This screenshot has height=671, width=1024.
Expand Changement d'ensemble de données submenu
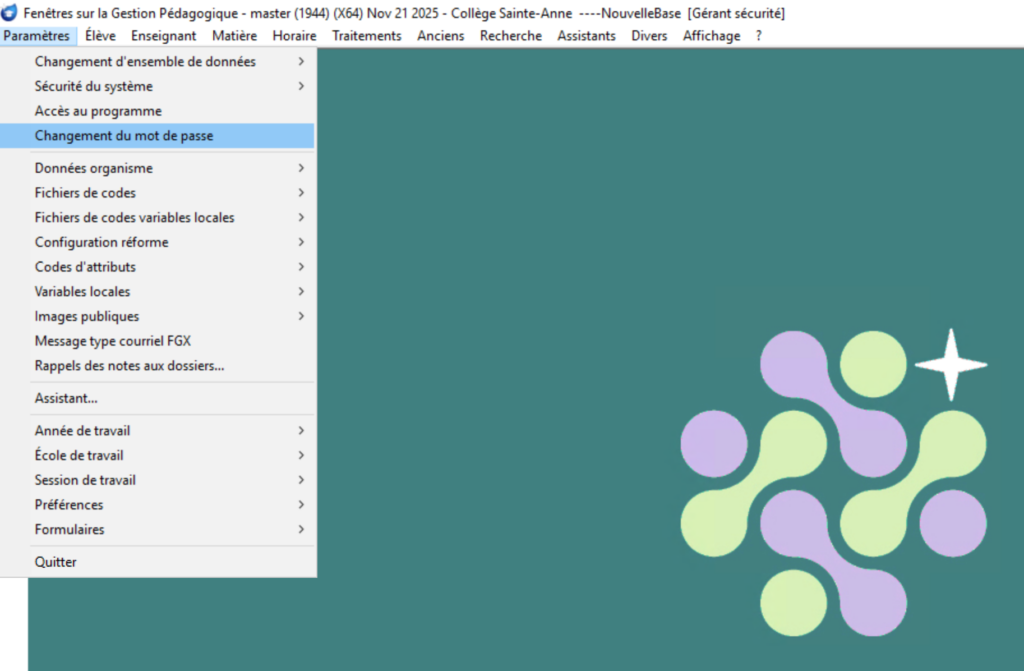[x=145, y=62]
